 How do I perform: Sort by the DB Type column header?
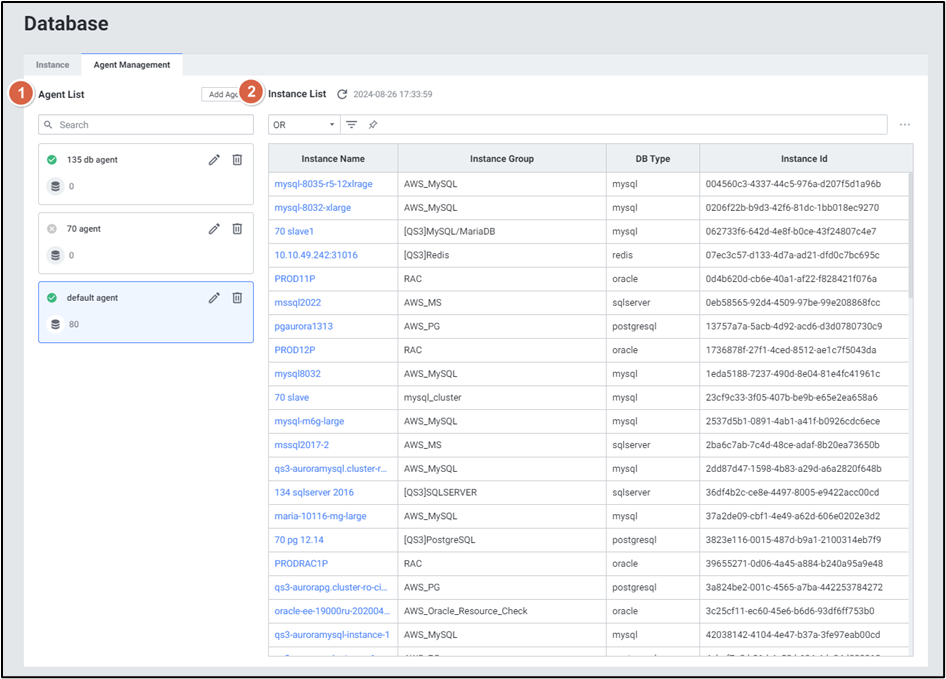(x=653, y=159)
